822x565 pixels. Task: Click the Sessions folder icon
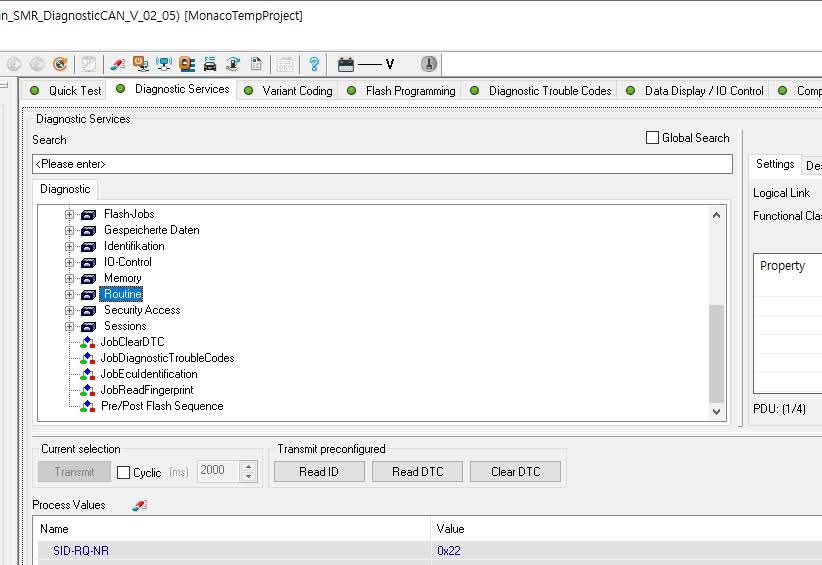point(89,327)
